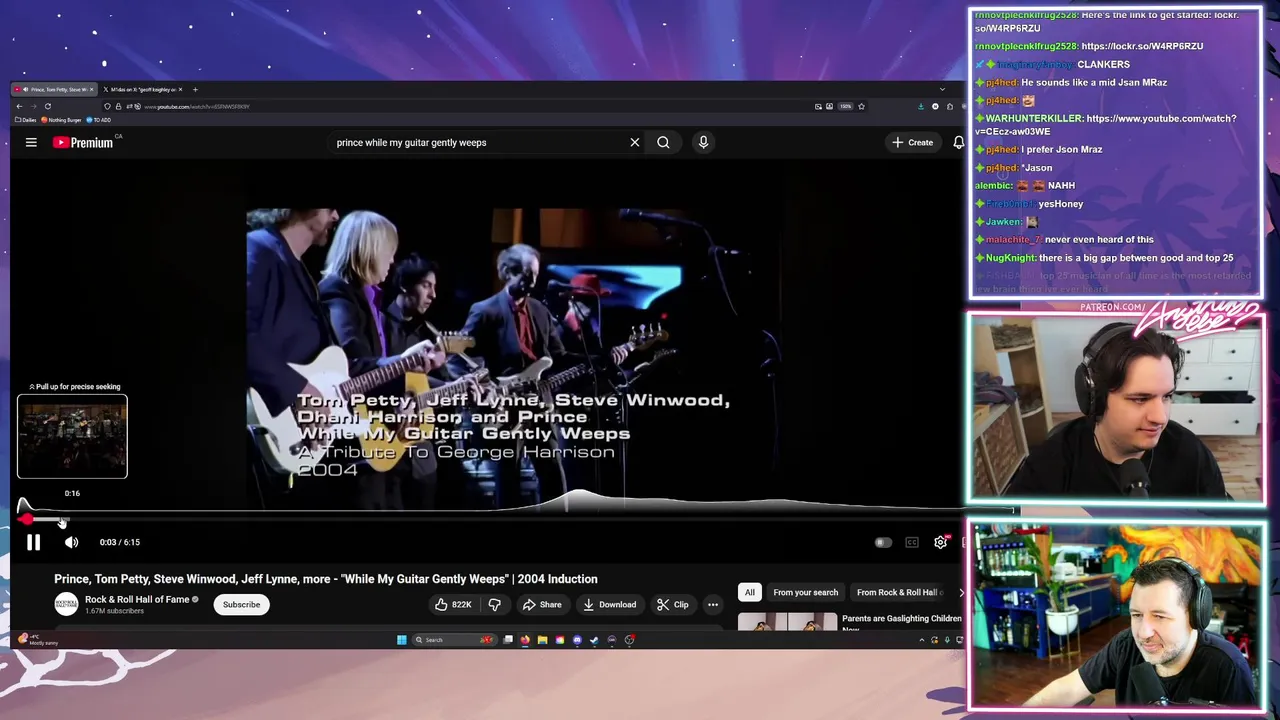Viewport: 1280px width, 720px height.
Task: Reload the page in browser
Action: pos(47,106)
